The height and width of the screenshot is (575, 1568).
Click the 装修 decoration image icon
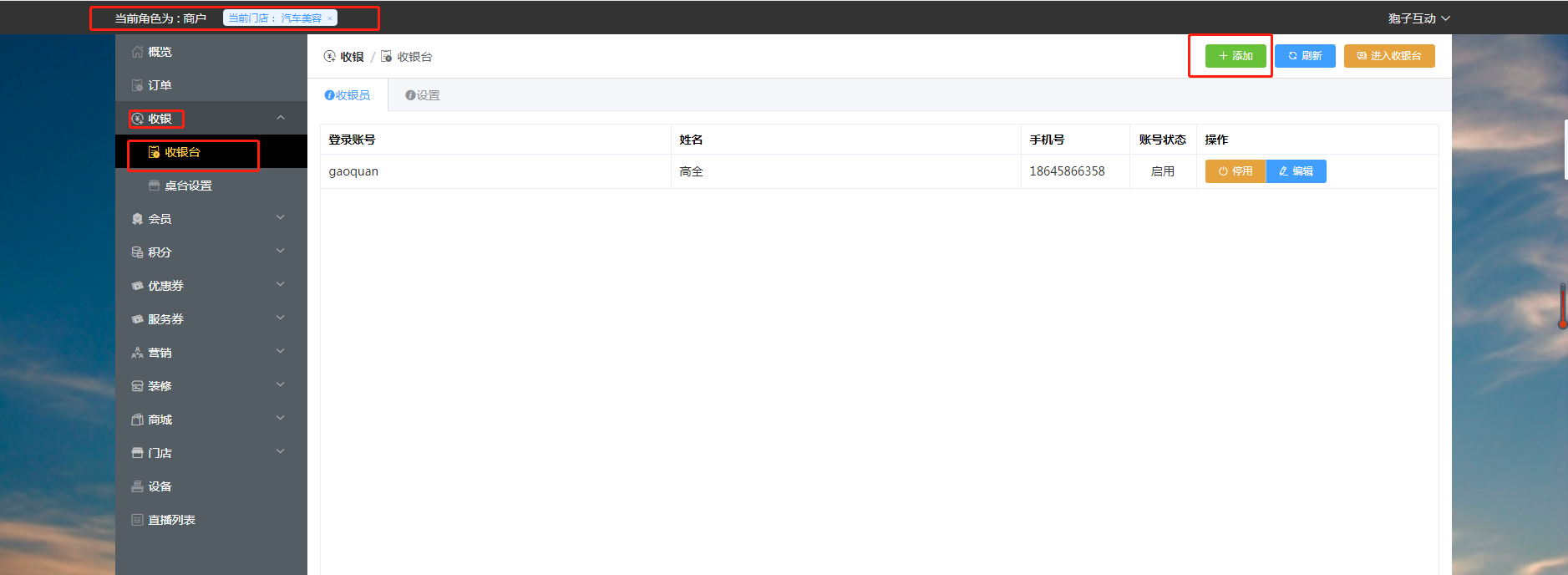pos(137,386)
